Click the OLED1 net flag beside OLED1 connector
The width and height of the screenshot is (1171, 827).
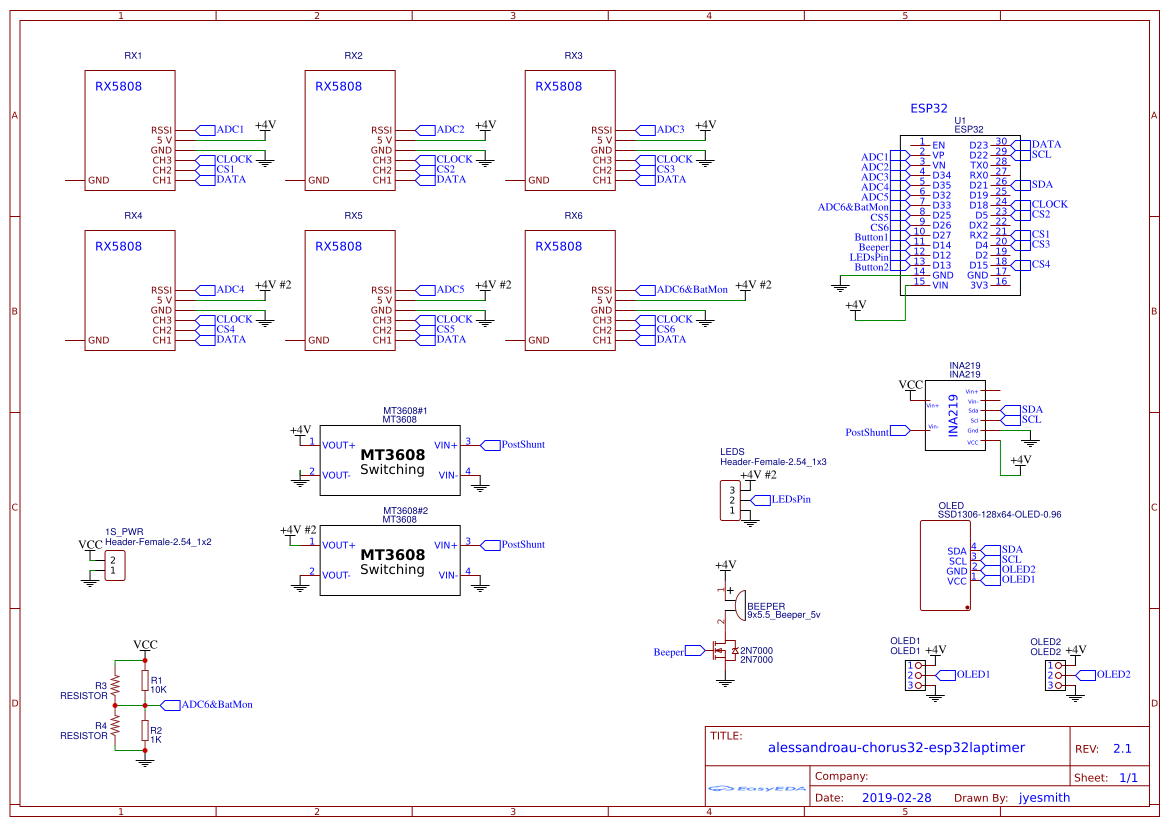coord(963,675)
